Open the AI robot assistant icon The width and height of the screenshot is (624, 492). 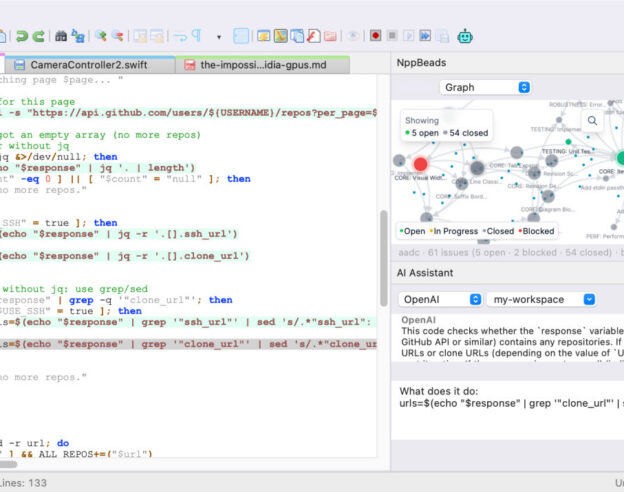click(465, 37)
